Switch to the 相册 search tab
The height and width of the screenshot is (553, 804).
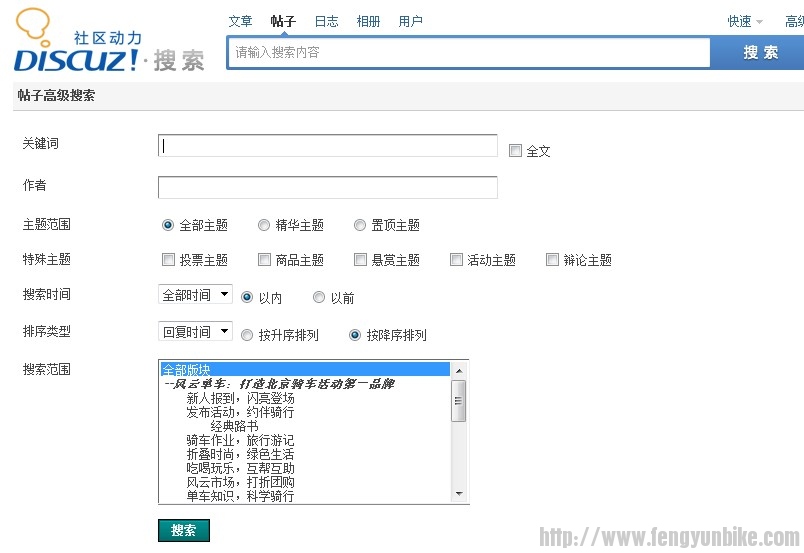point(368,22)
